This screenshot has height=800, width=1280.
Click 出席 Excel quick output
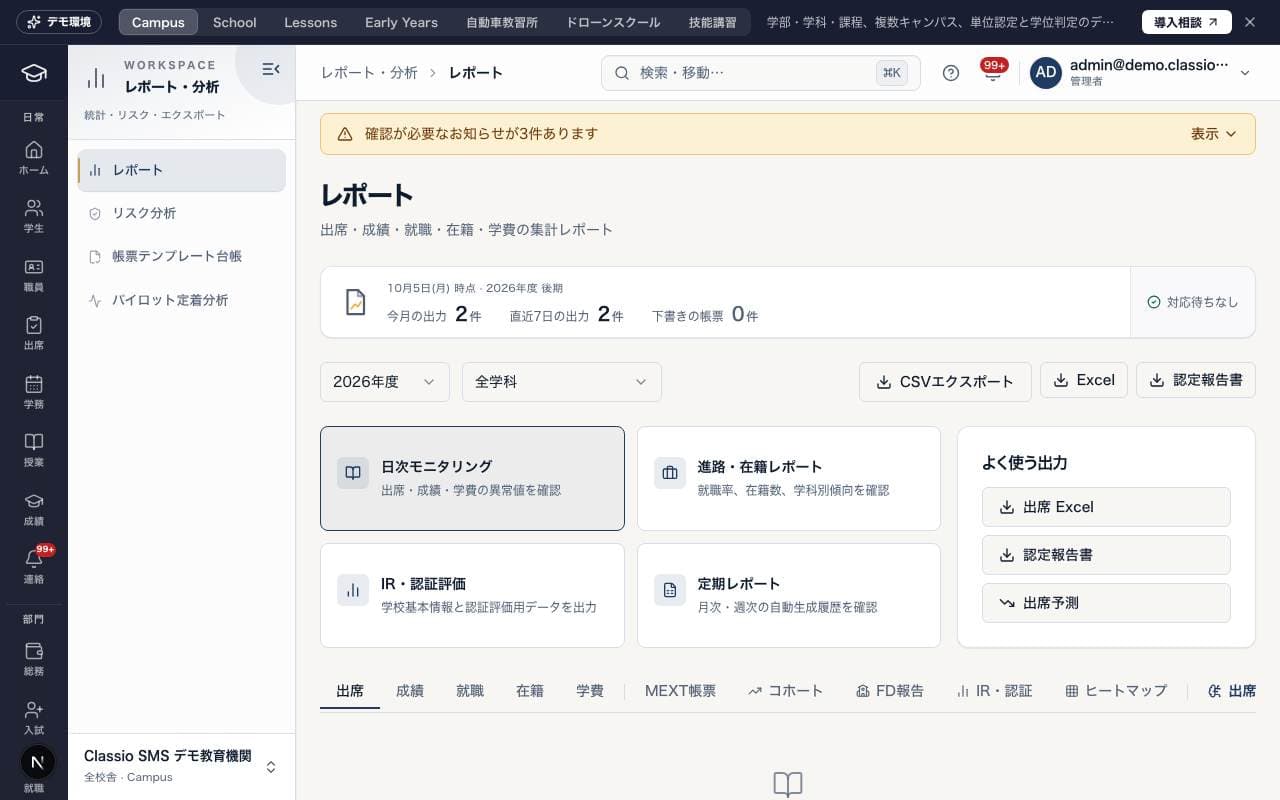tap(1106, 507)
